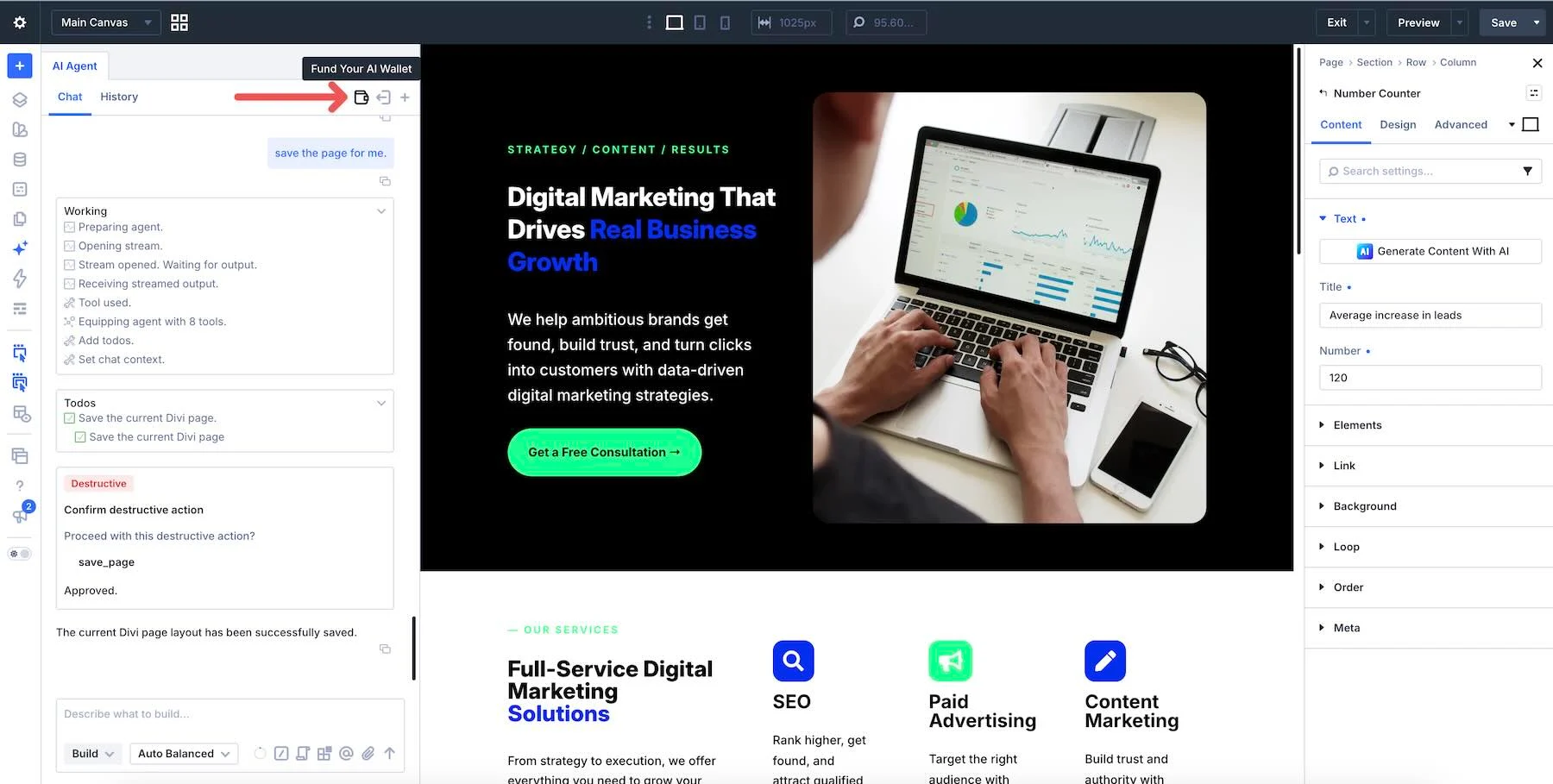The image size is (1553, 784).
Task: Click the Exit button
Action: (1336, 22)
